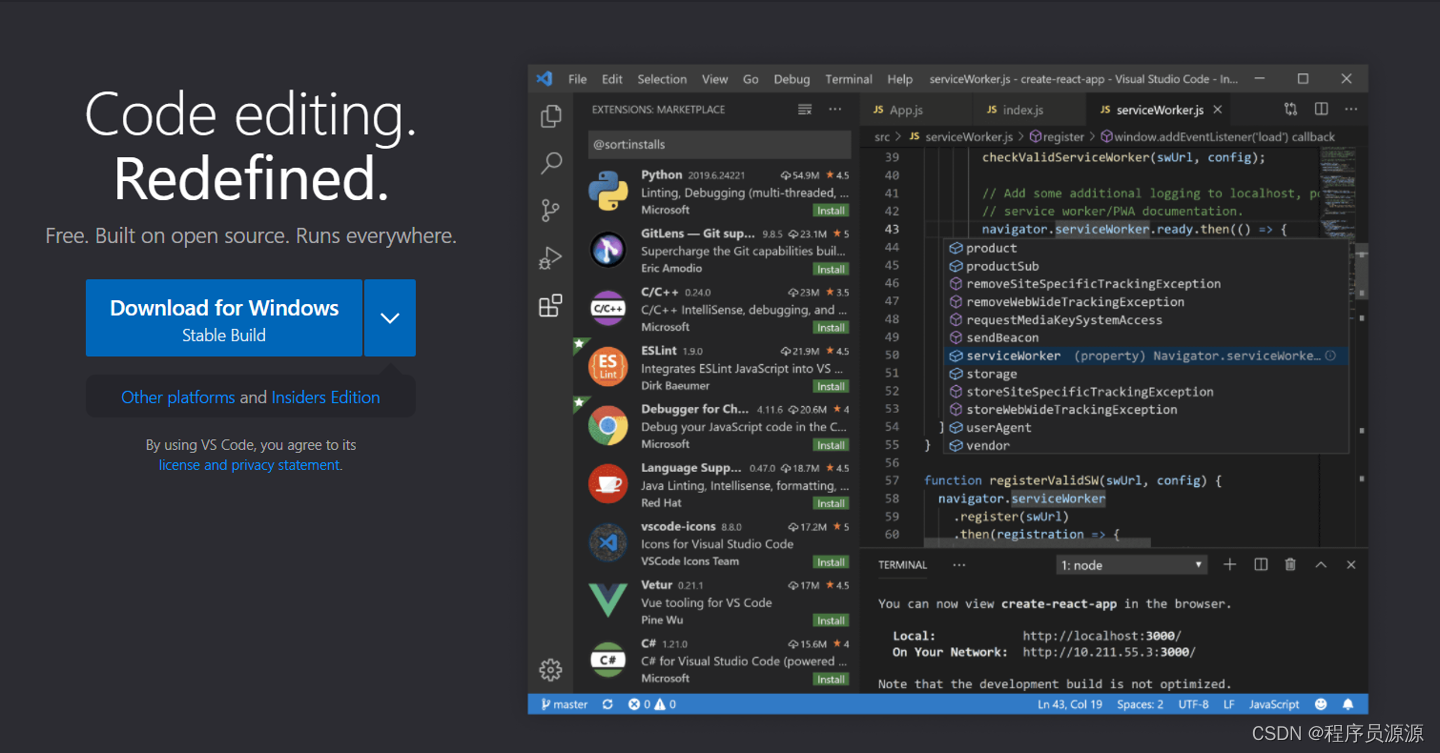Click the register breadcrumb item
Viewport: 1440px width, 753px height.
click(x=1057, y=137)
